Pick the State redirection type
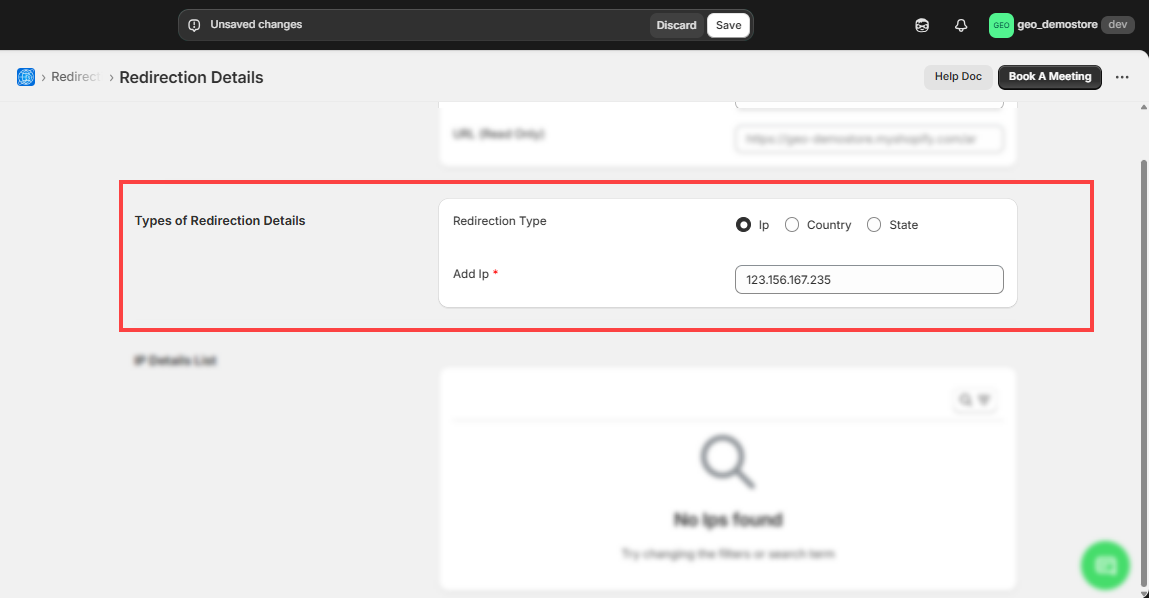 [x=874, y=225]
